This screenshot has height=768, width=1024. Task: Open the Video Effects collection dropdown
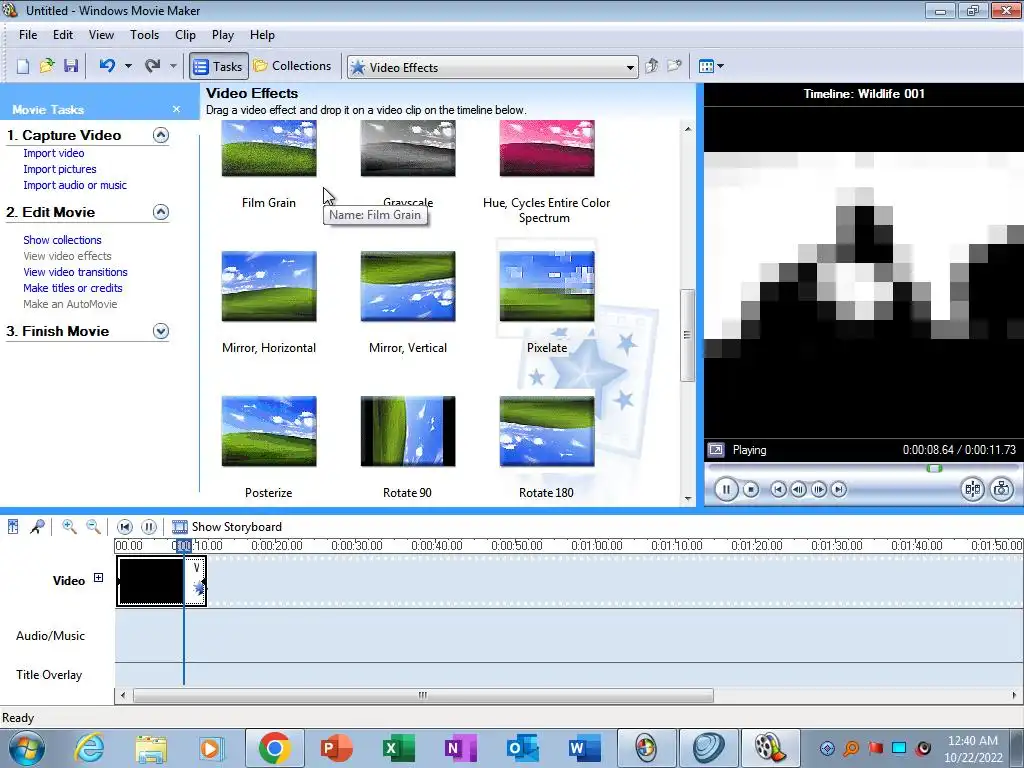(x=630, y=67)
